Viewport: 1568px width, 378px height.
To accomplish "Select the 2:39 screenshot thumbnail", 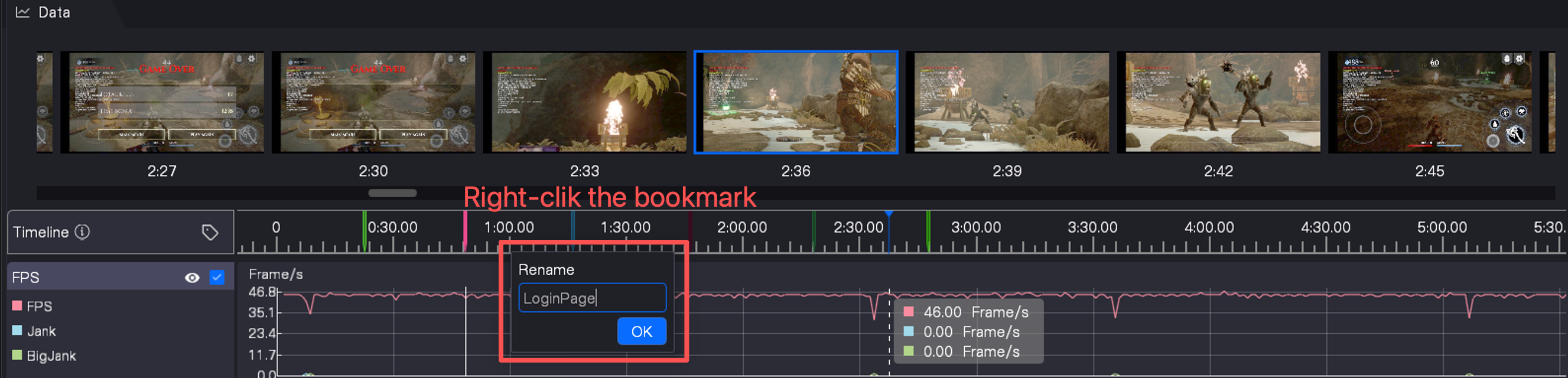I will point(1007,102).
